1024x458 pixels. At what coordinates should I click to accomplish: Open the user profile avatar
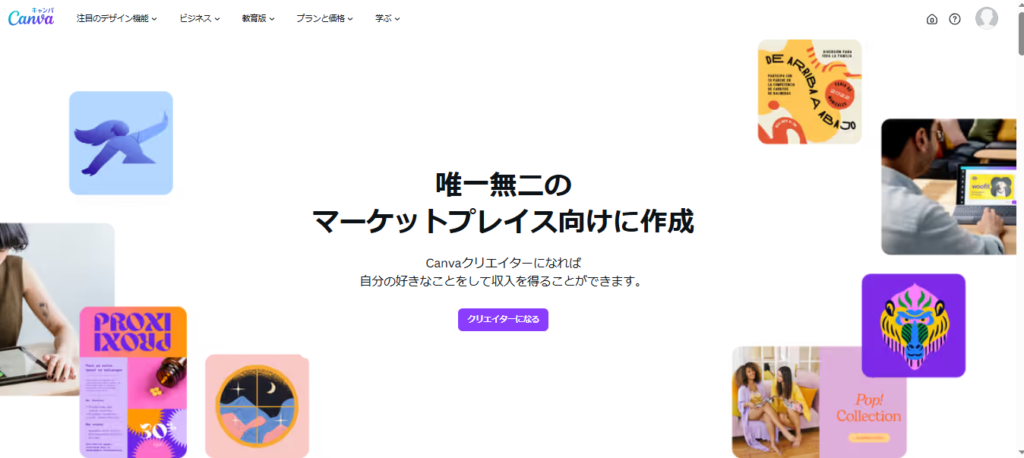(986, 18)
